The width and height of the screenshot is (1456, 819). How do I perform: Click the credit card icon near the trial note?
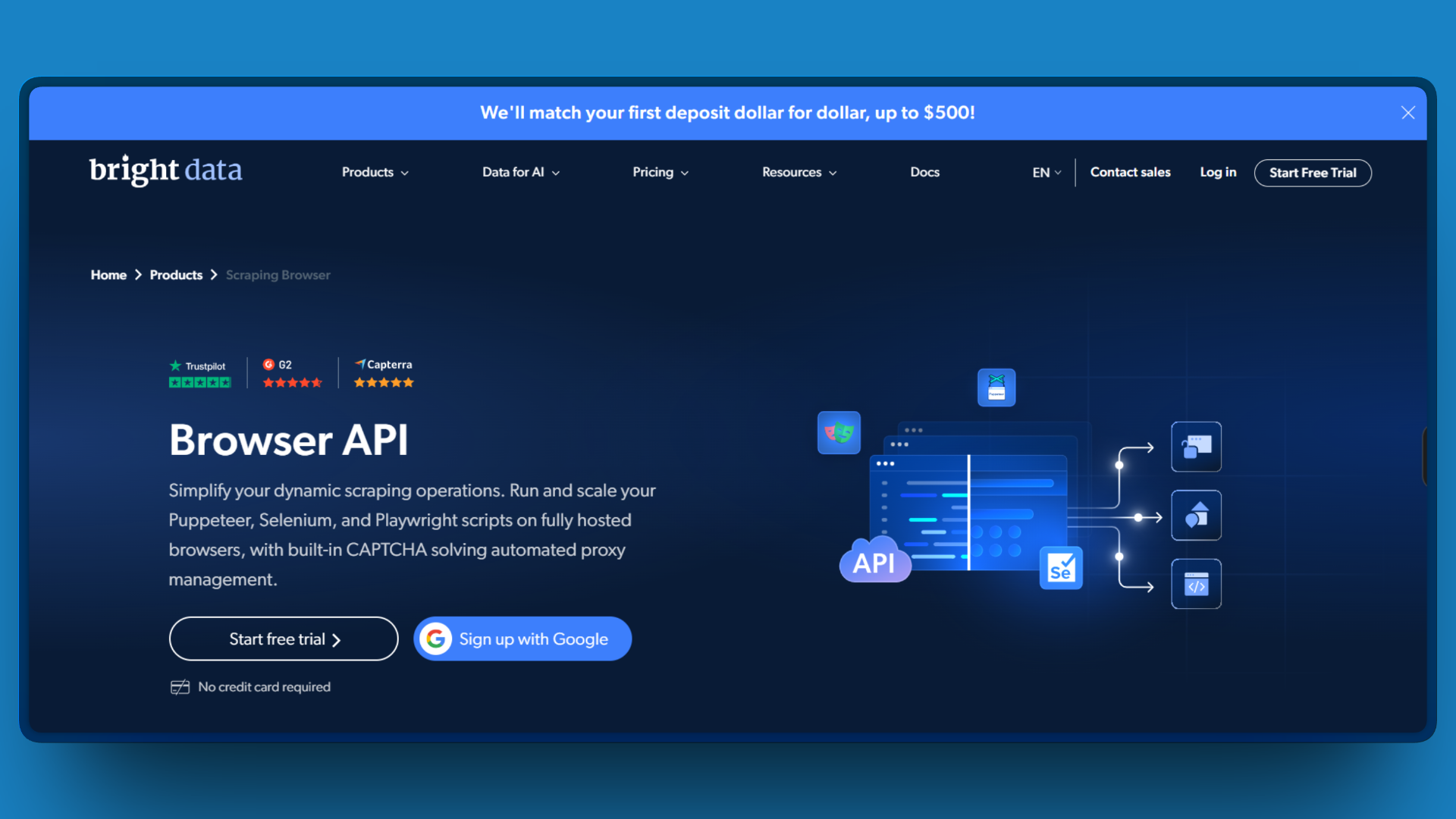pos(180,686)
